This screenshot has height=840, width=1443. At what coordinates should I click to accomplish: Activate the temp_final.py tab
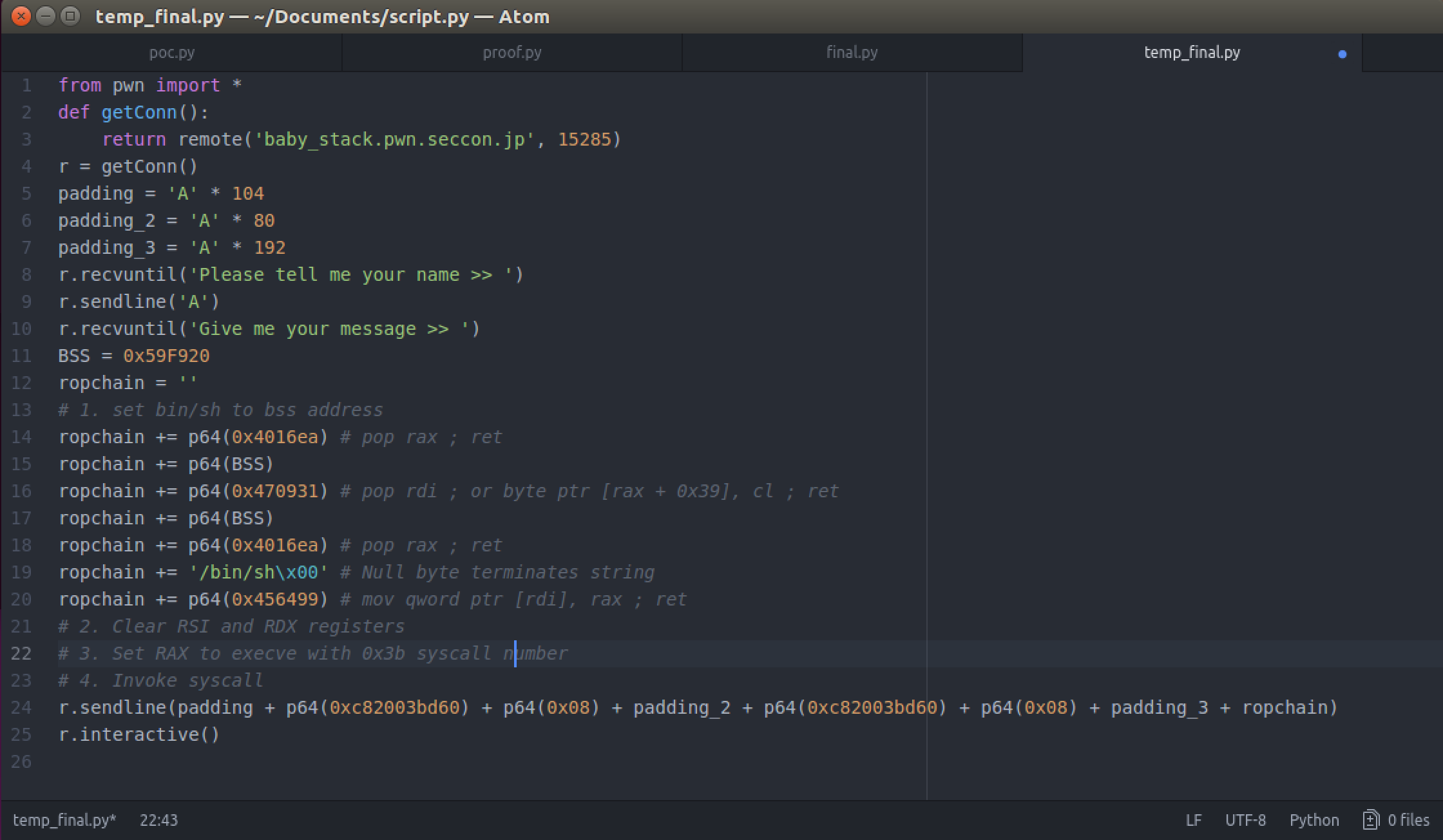(1191, 53)
